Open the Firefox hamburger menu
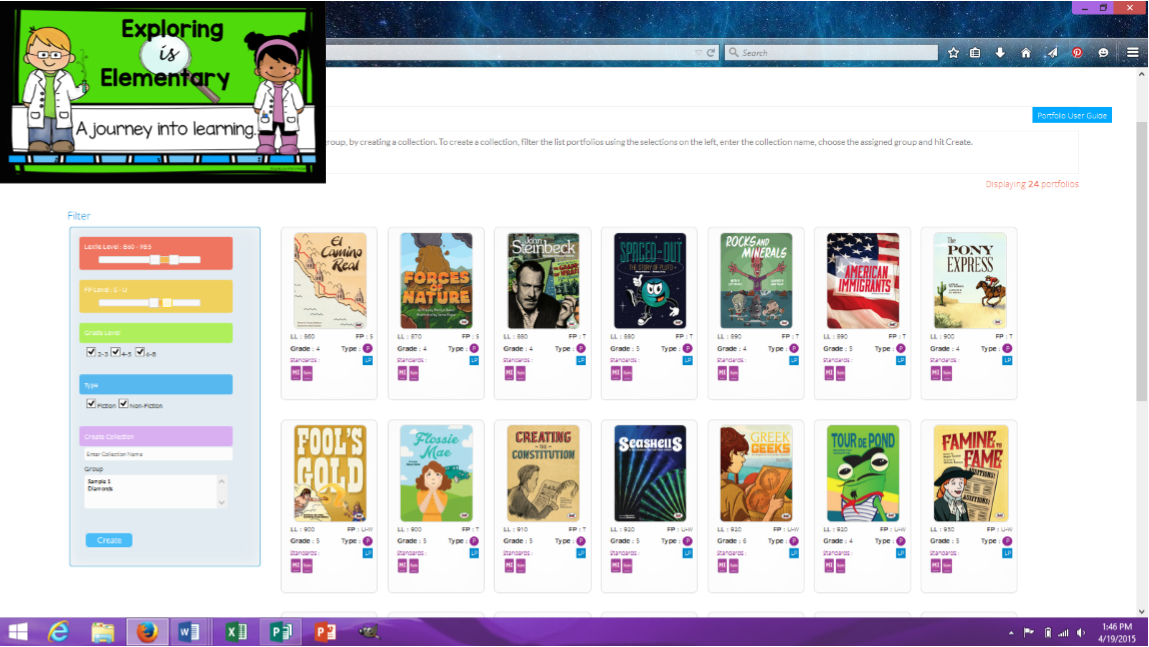The width and height of the screenshot is (1149, 647). pos(1133,53)
